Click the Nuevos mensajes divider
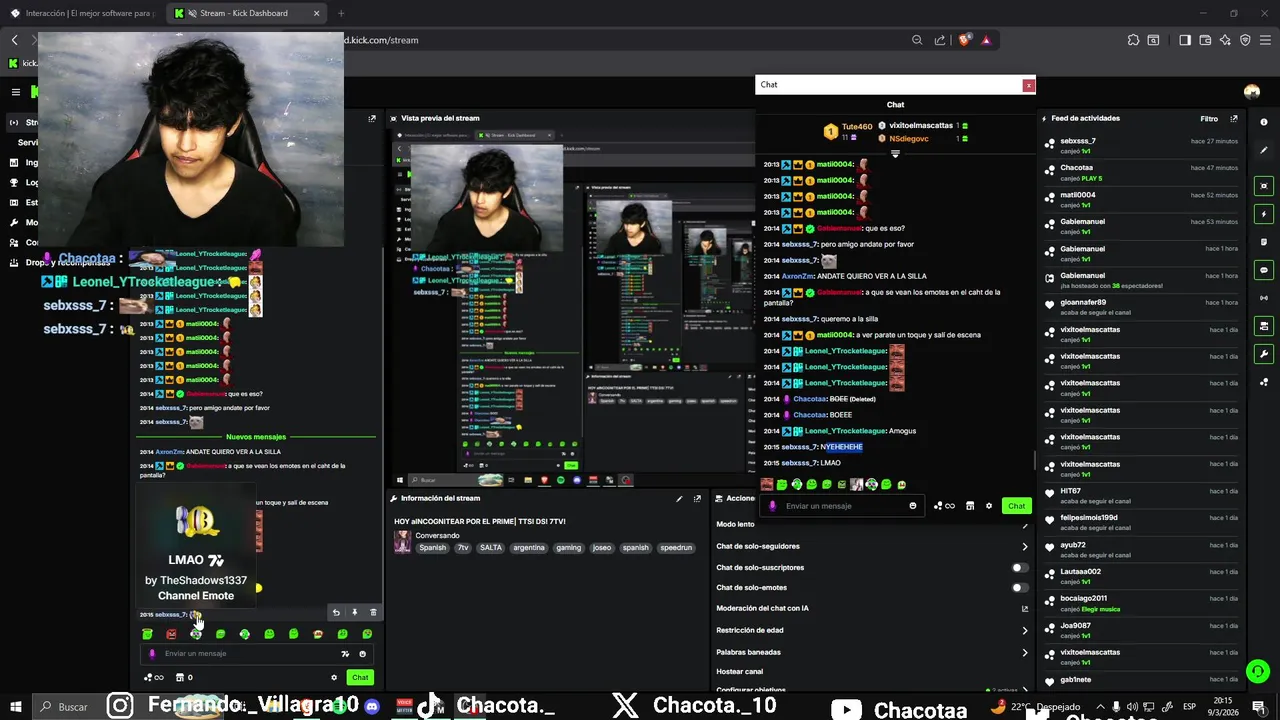The image size is (1280, 720). click(x=256, y=437)
